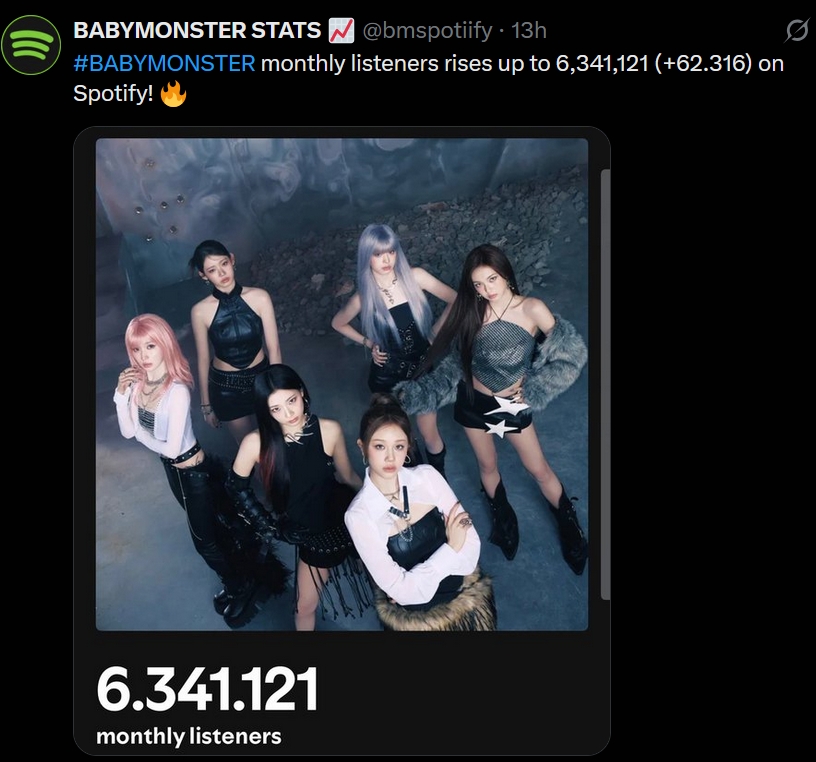Click the bold monthly listeners label in card
The width and height of the screenshot is (816, 762).
click(188, 737)
